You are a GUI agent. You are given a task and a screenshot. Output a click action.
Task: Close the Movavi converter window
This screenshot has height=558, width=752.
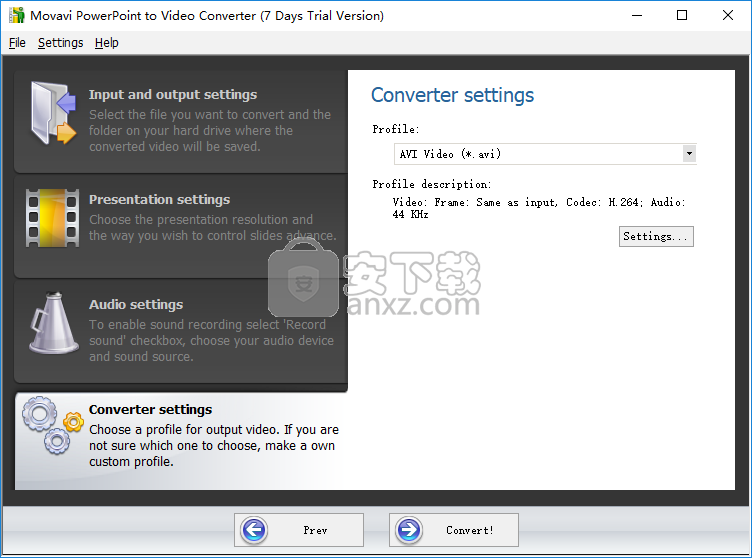(728, 15)
